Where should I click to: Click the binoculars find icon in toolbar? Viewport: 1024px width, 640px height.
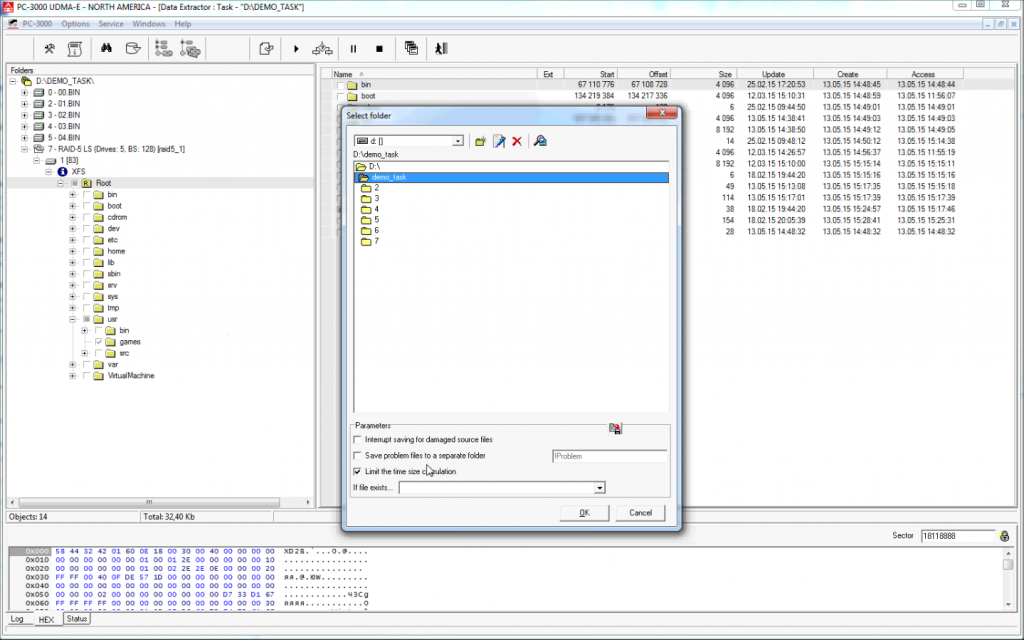(105, 48)
